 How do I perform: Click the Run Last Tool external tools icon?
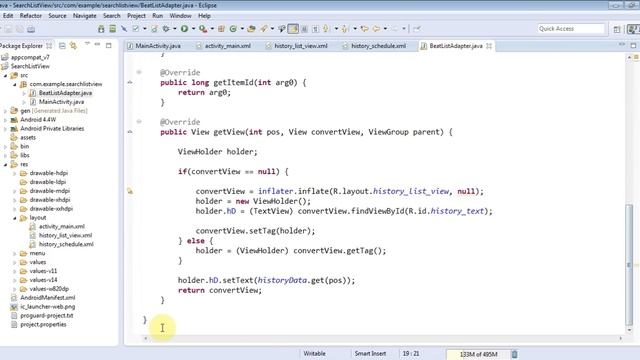click(x=203, y=29)
